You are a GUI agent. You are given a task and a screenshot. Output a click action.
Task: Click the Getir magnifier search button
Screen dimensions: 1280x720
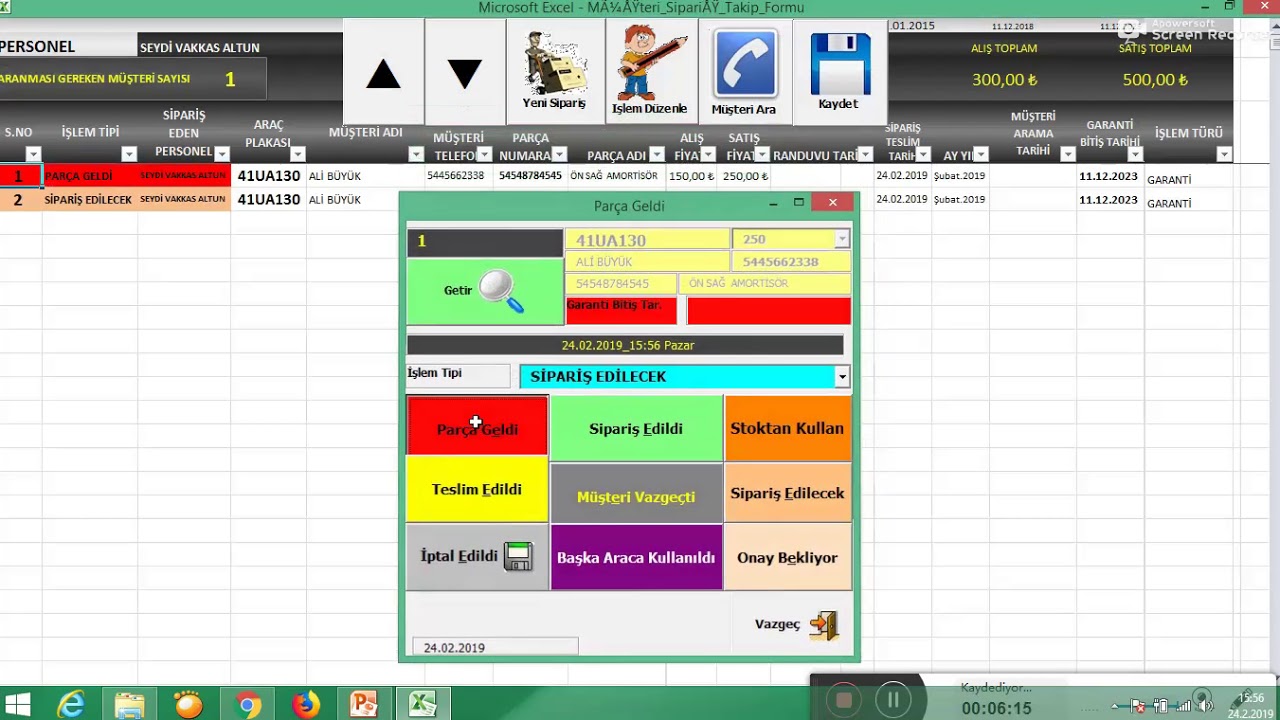(485, 291)
